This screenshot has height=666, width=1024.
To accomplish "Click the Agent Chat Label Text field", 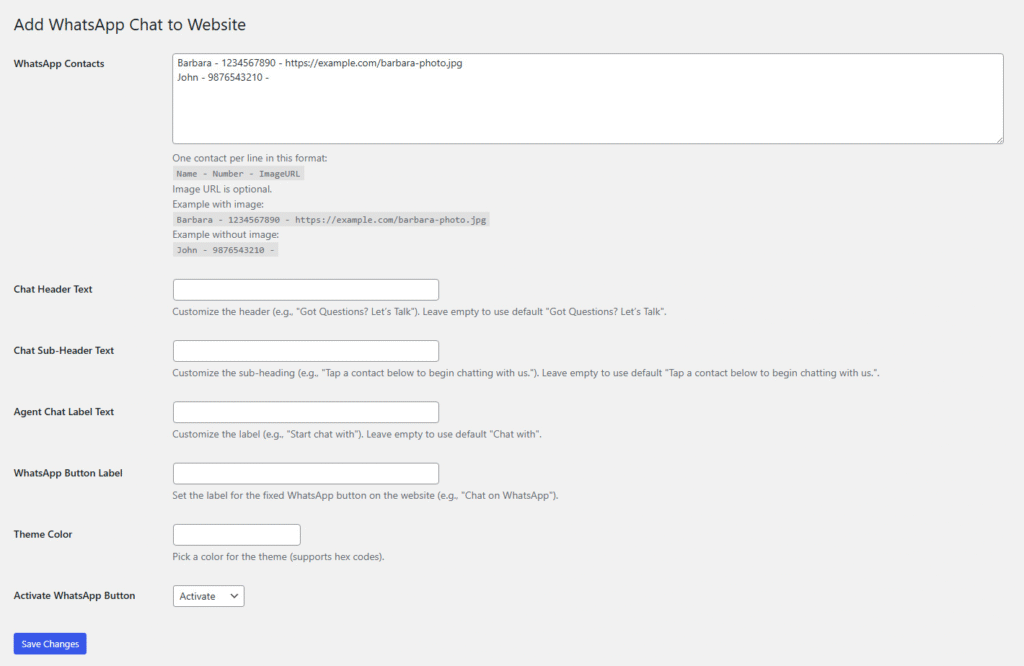I will click(x=306, y=412).
